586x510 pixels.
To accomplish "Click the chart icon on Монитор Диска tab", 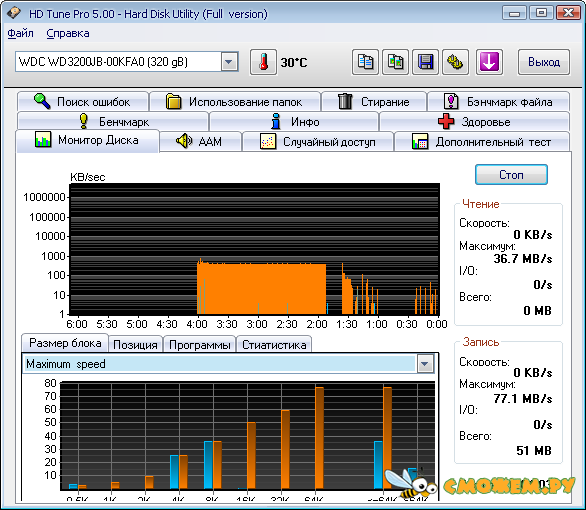I will coord(43,139).
